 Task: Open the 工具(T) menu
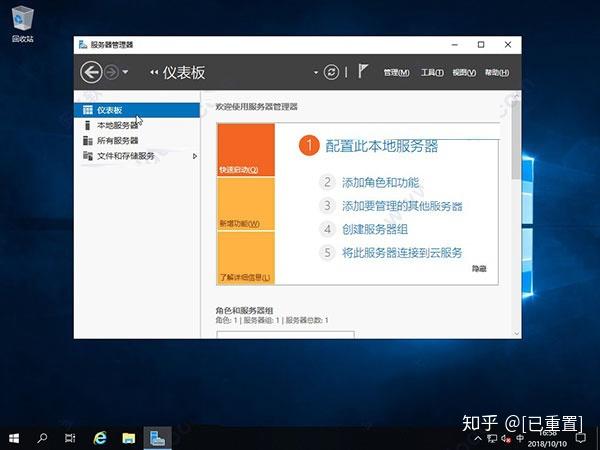click(432, 73)
